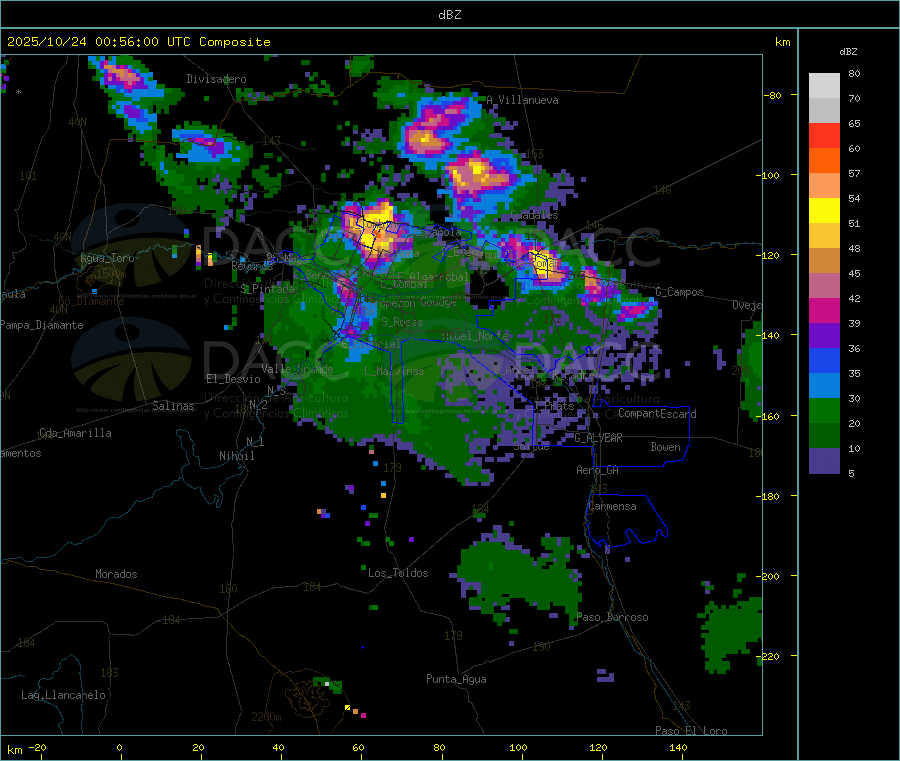The image size is (900, 761).
Task: Click the Pampa_Diamante label
Action: (x=42, y=325)
